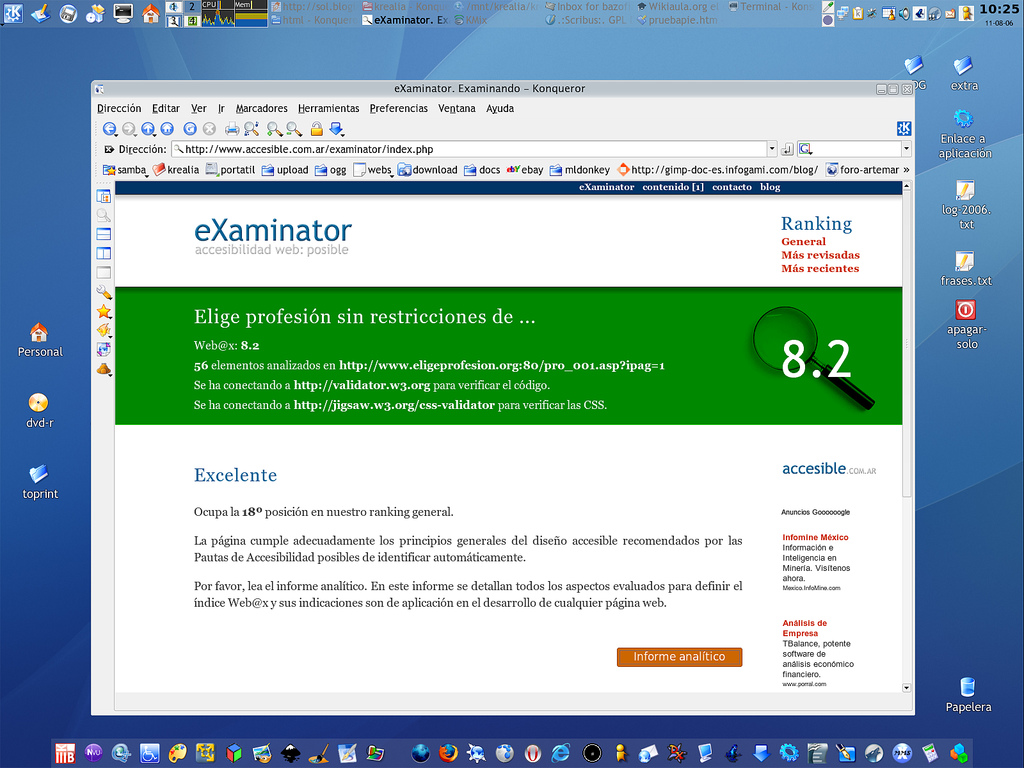1024x768 pixels.
Task: Open the dvd-r desktop icon
Action: click(x=39, y=411)
